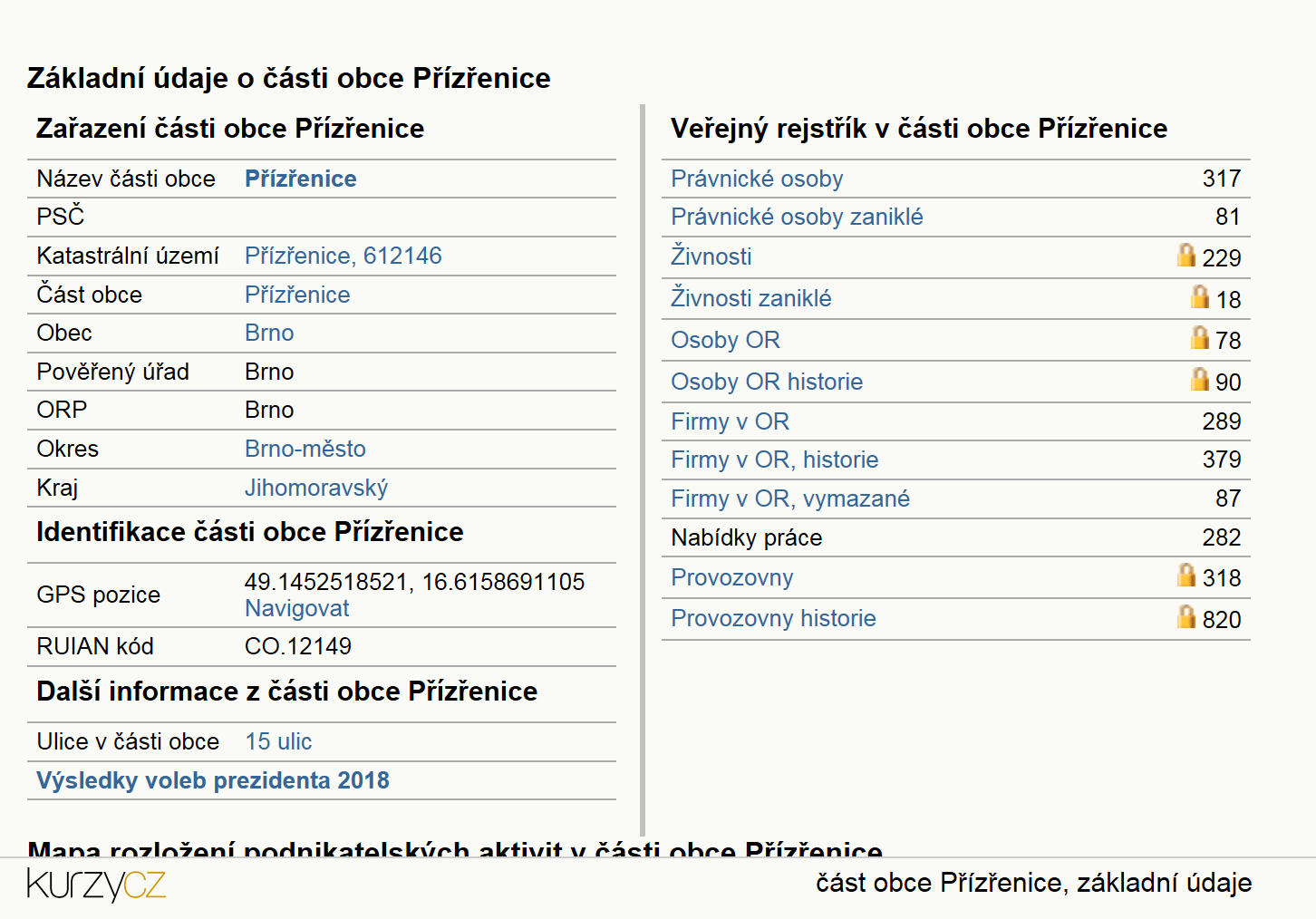Open the Firmy v OR link
The height and width of the screenshot is (919, 1316).
[x=730, y=421]
